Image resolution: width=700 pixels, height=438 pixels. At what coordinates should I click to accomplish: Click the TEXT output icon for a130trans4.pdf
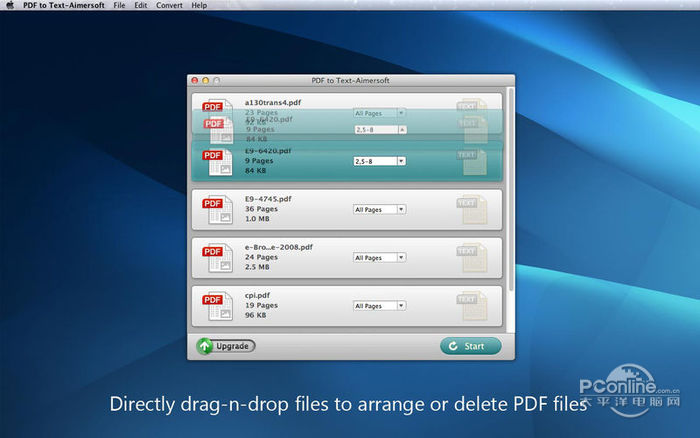[x=472, y=105]
